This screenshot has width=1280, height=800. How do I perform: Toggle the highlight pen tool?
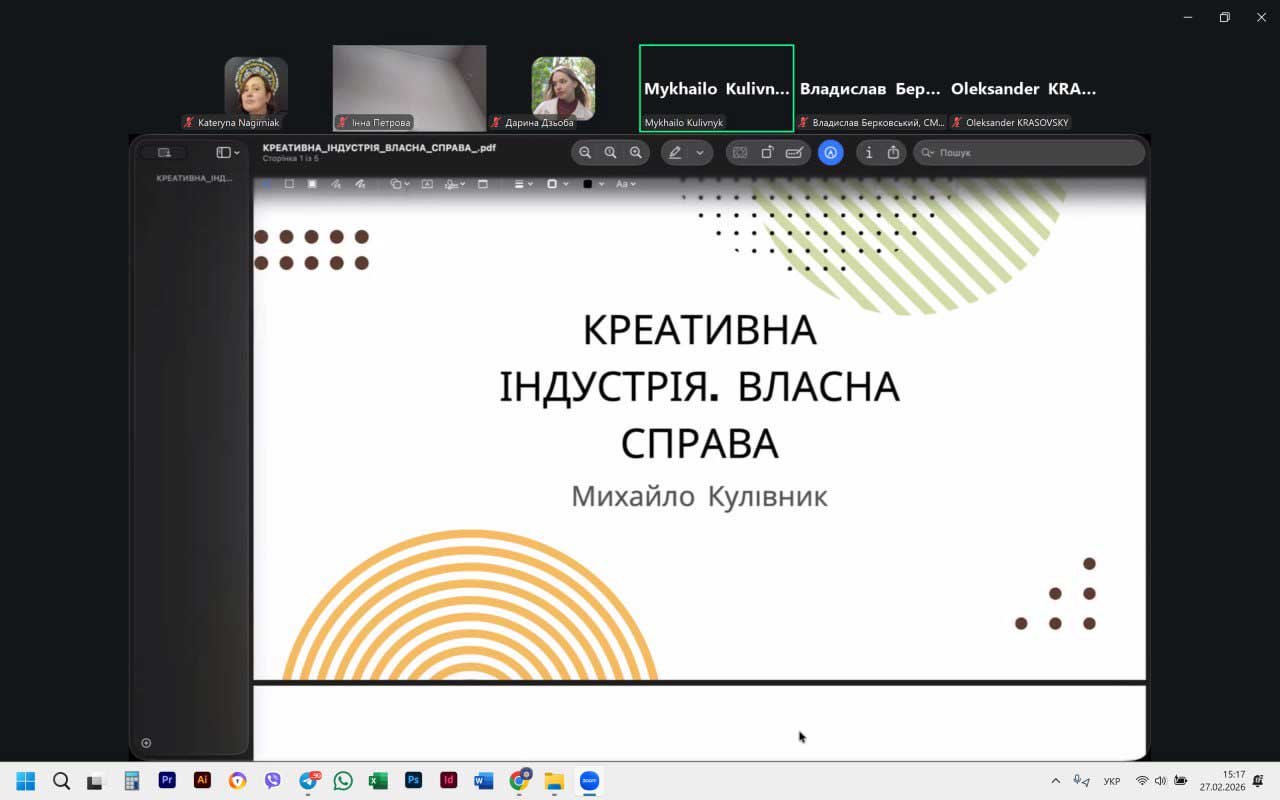pyautogui.click(x=675, y=153)
